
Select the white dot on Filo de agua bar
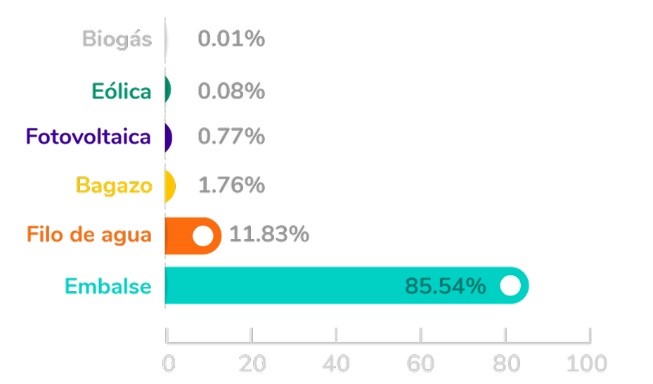click(203, 236)
